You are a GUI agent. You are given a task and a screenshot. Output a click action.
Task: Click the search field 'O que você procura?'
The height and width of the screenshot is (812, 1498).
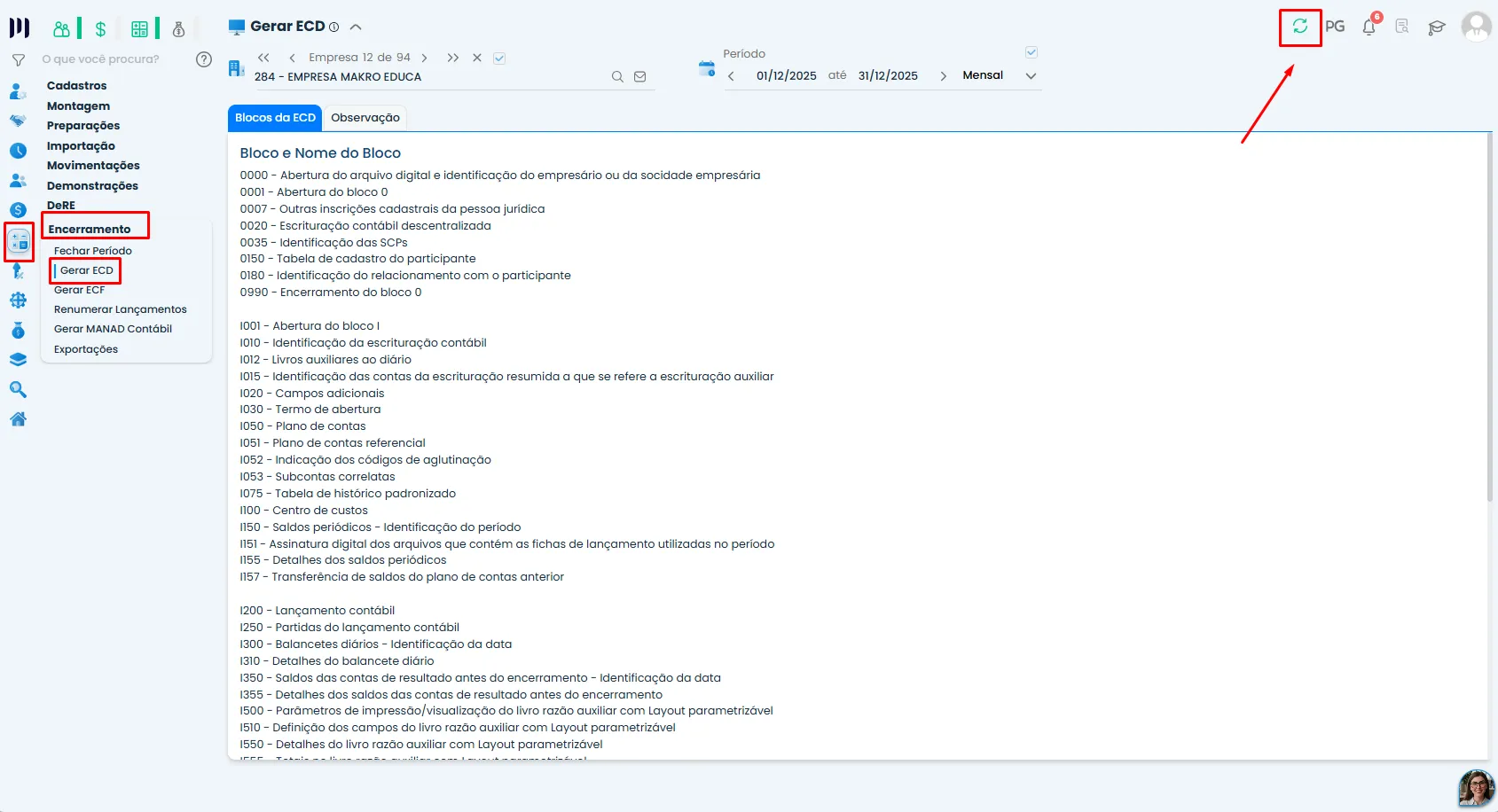[101, 59]
